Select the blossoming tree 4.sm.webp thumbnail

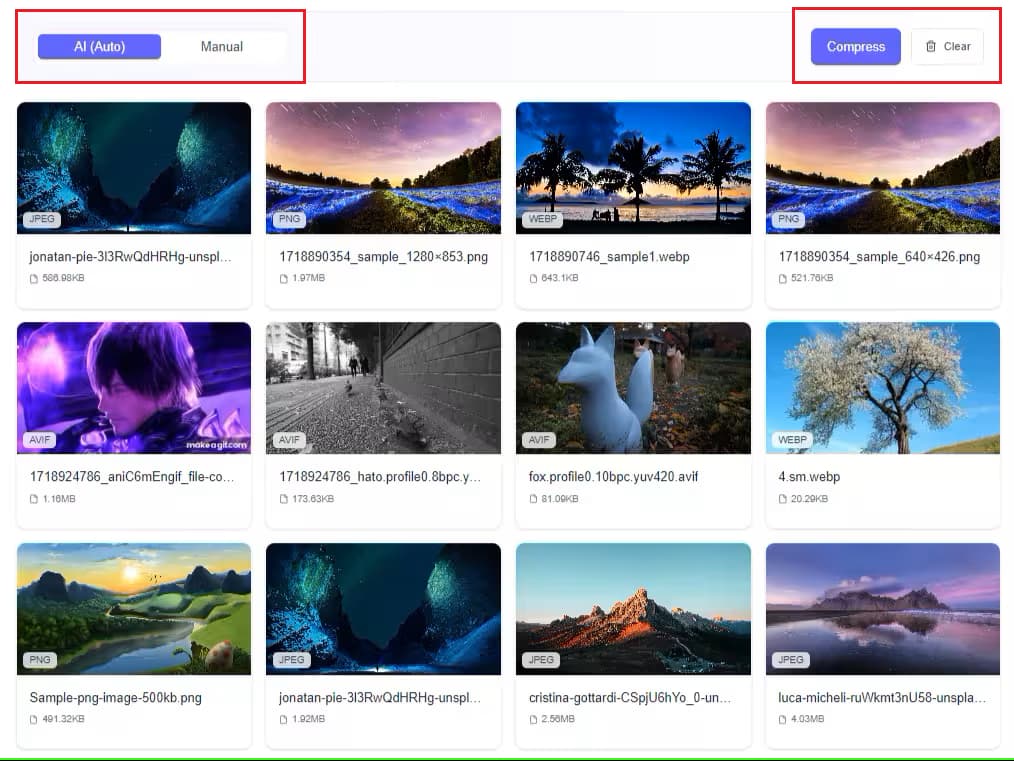click(883, 388)
